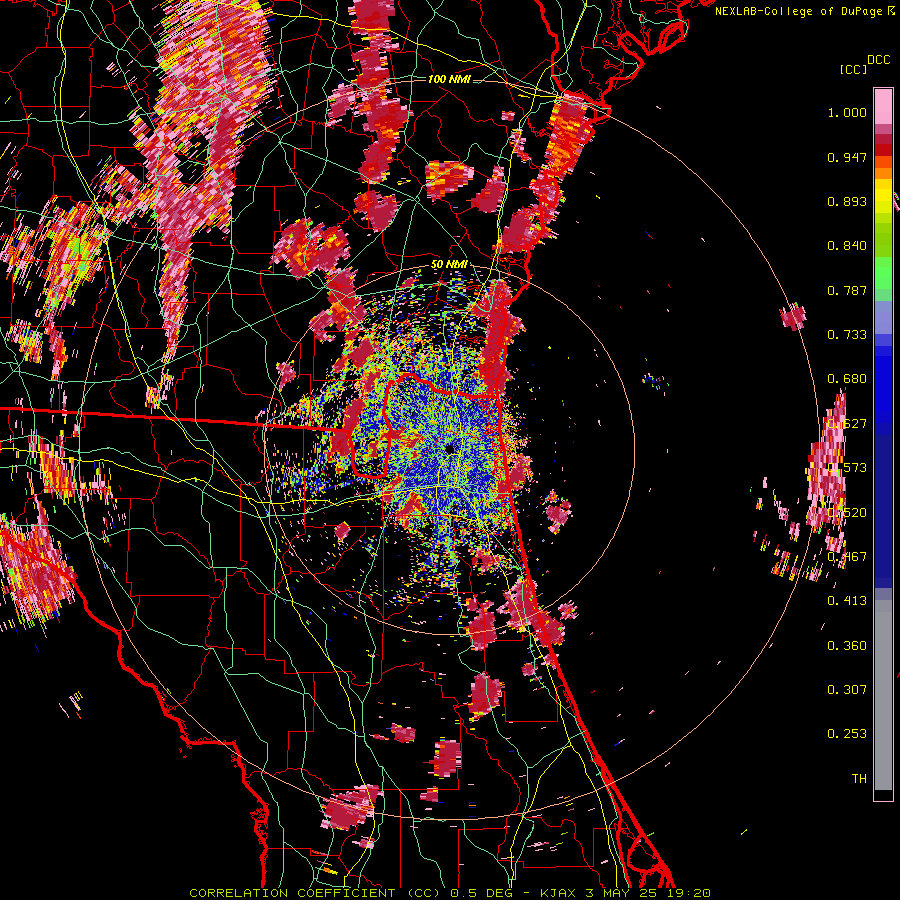The image size is (900, 900).
Task: Click the 0.787 scale value
Action: (847, 290)
